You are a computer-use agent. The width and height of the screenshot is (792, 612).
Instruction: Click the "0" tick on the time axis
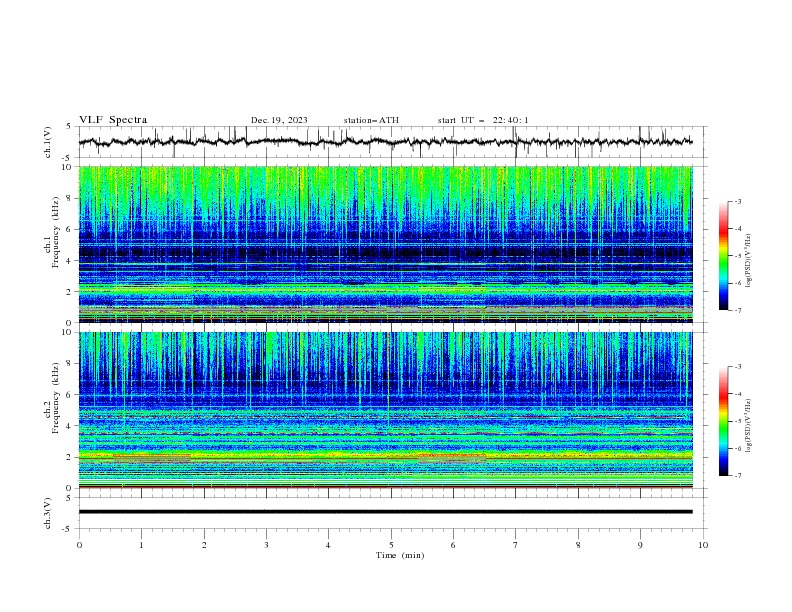click(79, 545)
